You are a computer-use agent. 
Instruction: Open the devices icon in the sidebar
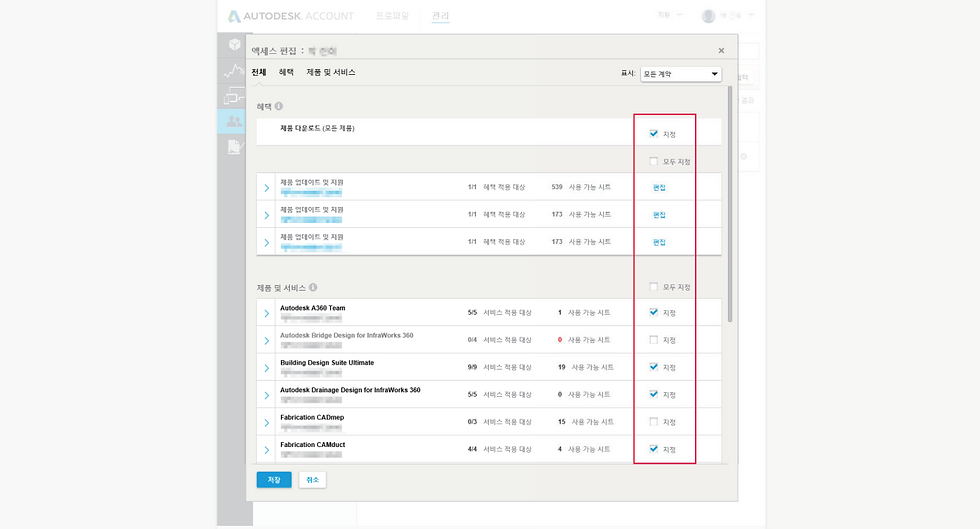(234, 96)
